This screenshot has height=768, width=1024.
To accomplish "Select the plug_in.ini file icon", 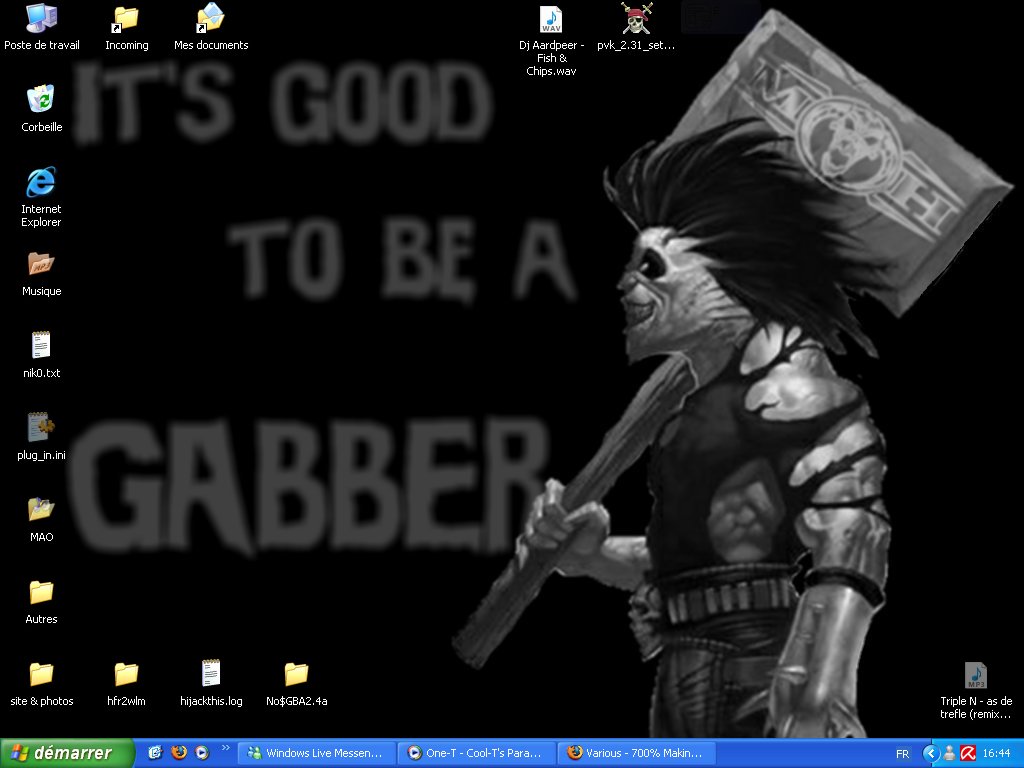I will click(x=41, y=437).
